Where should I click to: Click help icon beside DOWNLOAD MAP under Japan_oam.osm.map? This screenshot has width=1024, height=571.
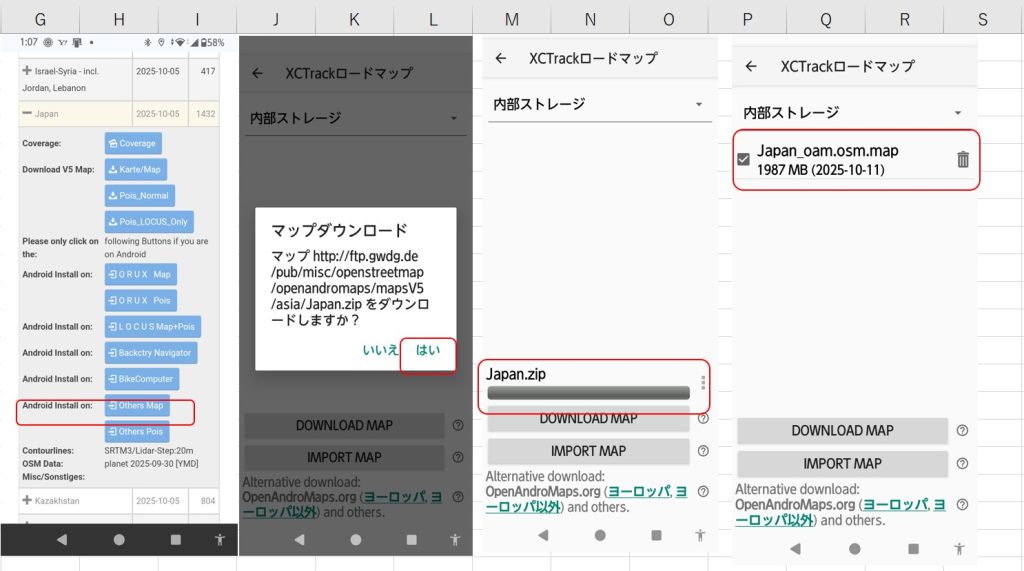click(x=962, y=431)
